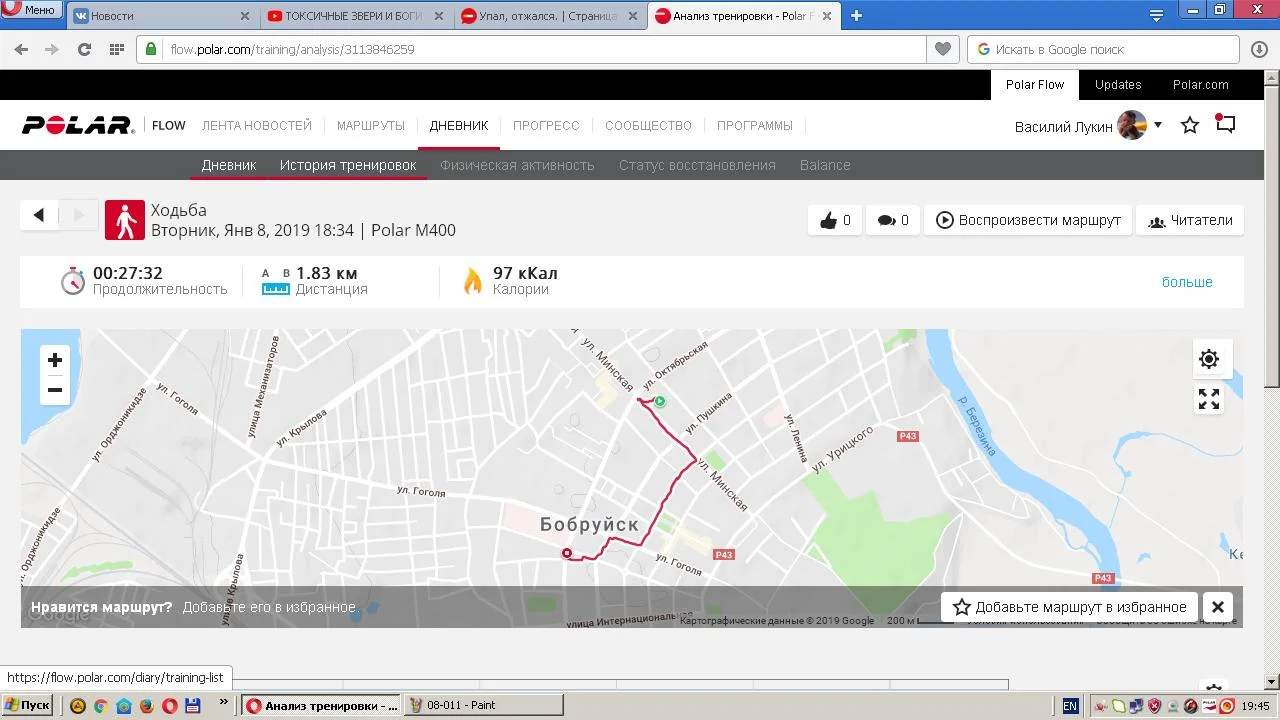
Task: Open ЛЕНТА НОВОСТЕЙ section
Action: pos(257,126)
